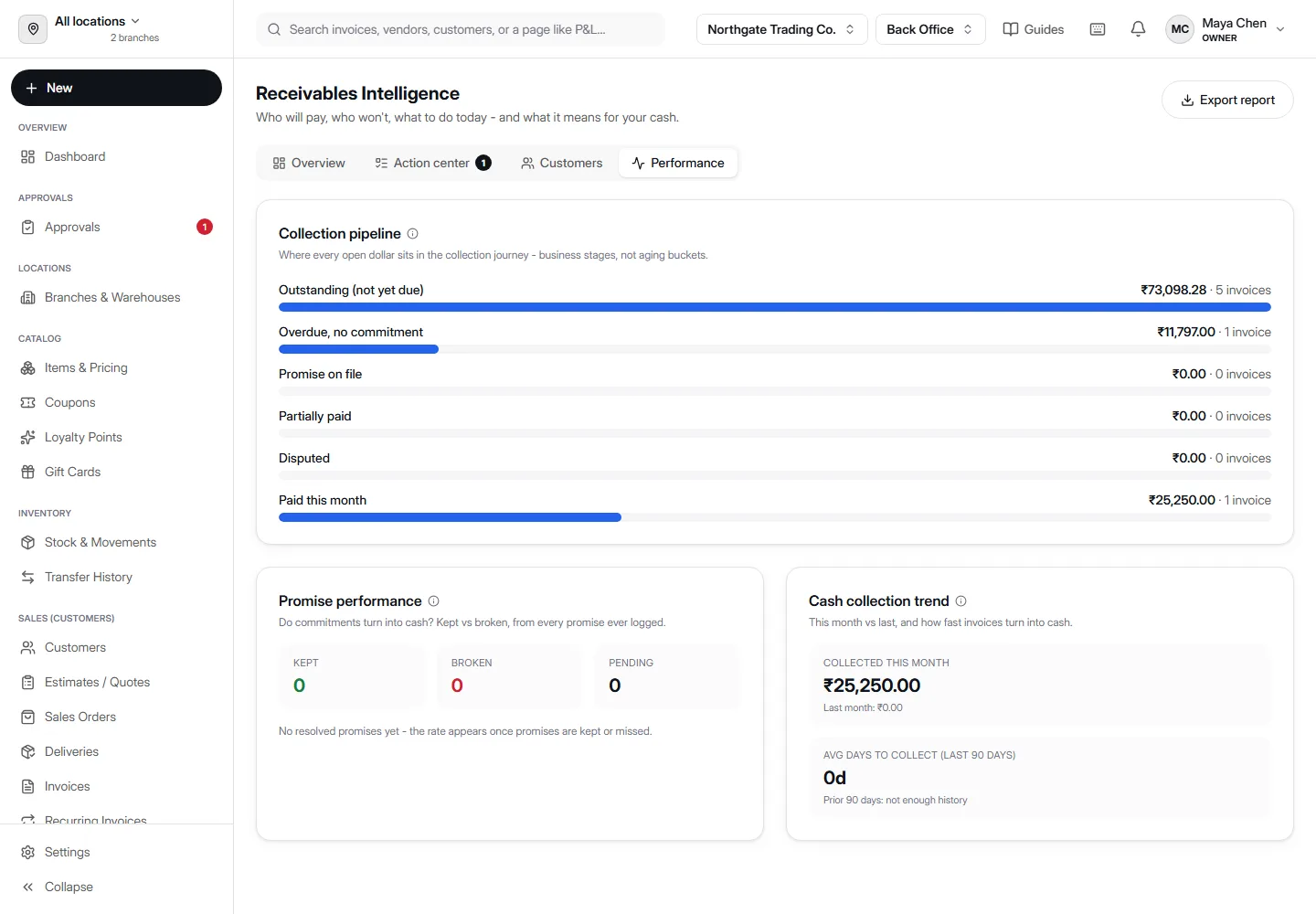Switch to the Customers tab
The height and width of the screenshot is (914, 1316).
click(562, 164)
